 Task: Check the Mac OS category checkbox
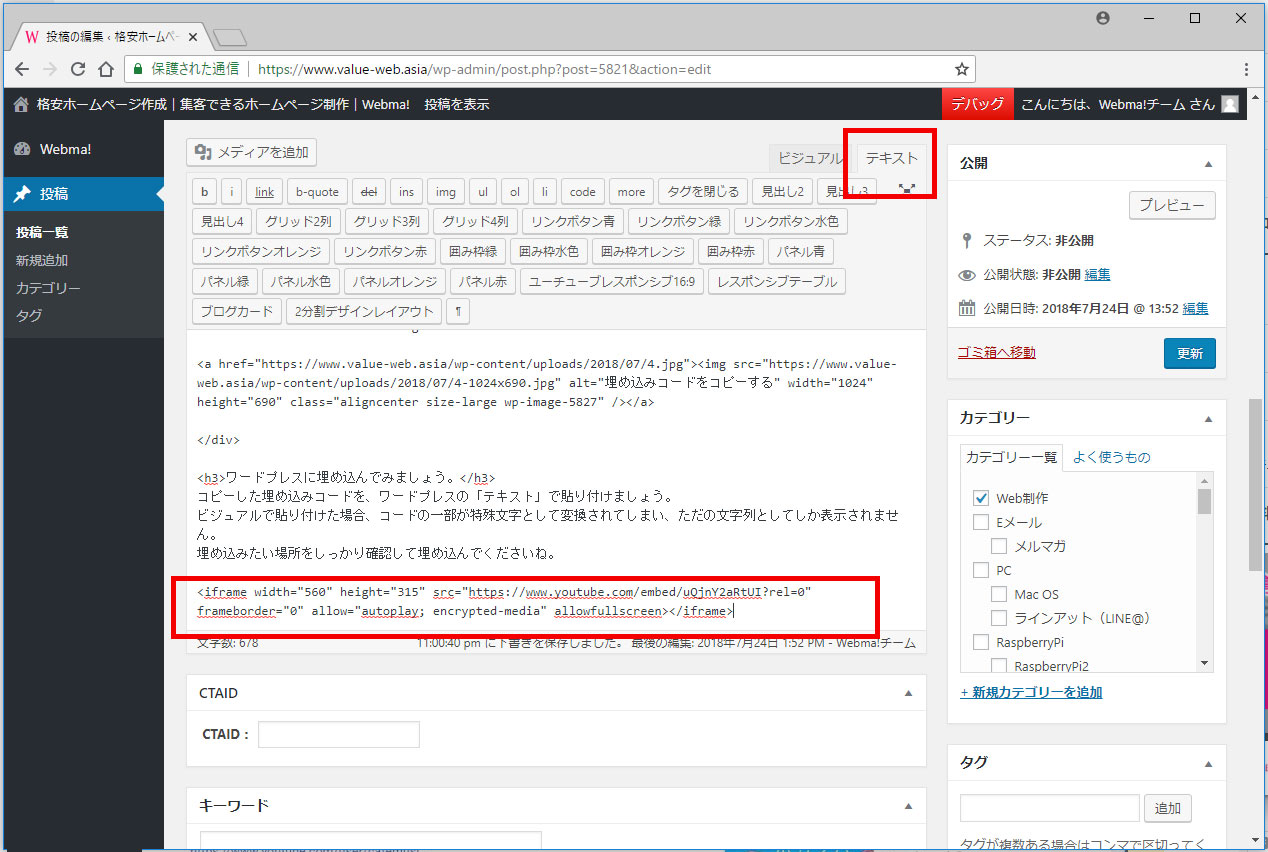click(x=999, y=594)
